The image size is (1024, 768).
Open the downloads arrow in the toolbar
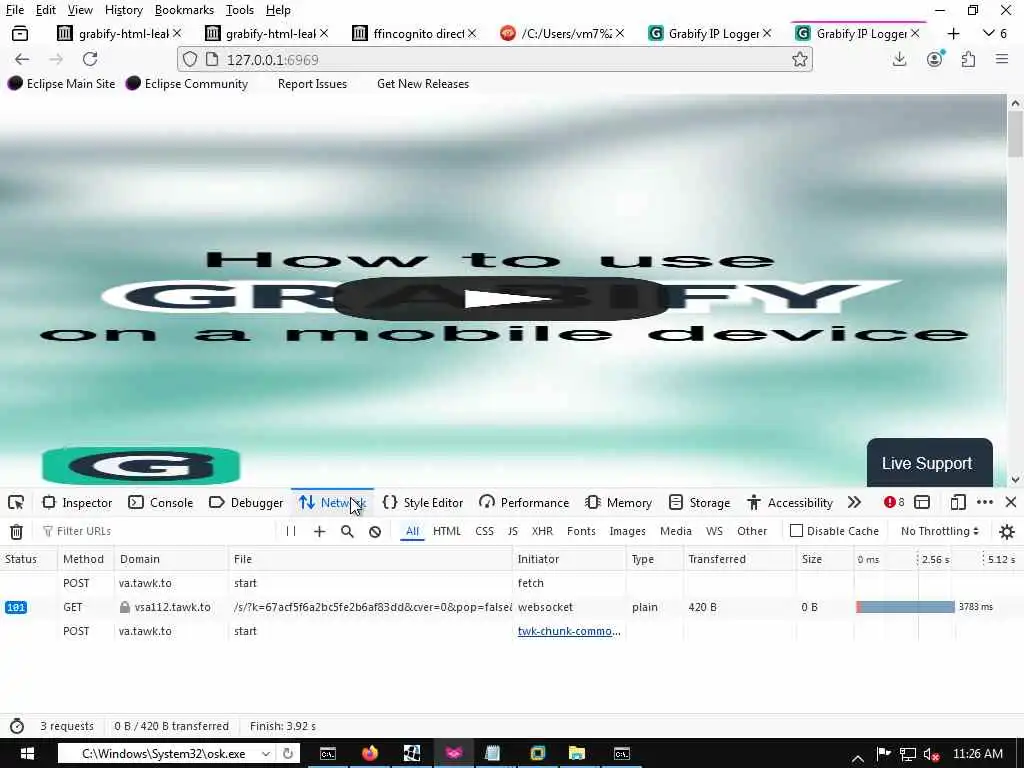(899, 59)
